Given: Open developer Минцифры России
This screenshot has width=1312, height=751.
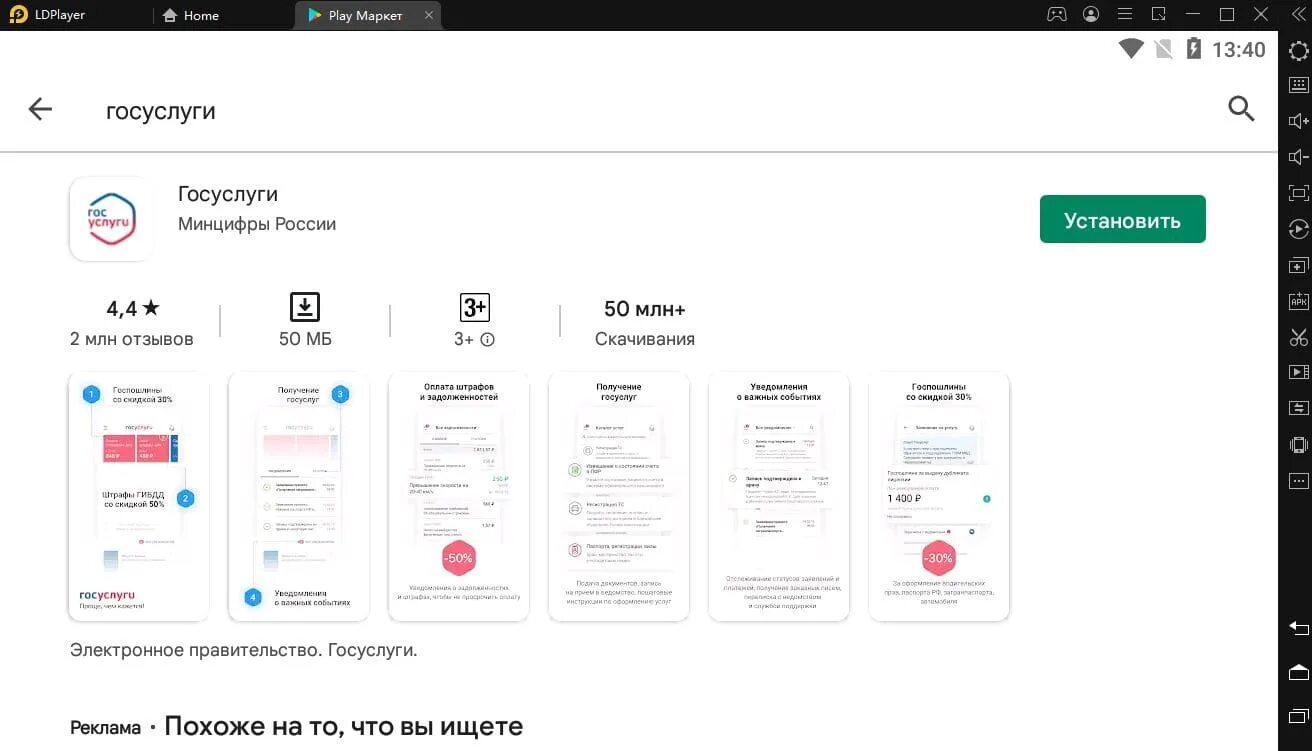Looking at the screenshot, I should (257, 224).
